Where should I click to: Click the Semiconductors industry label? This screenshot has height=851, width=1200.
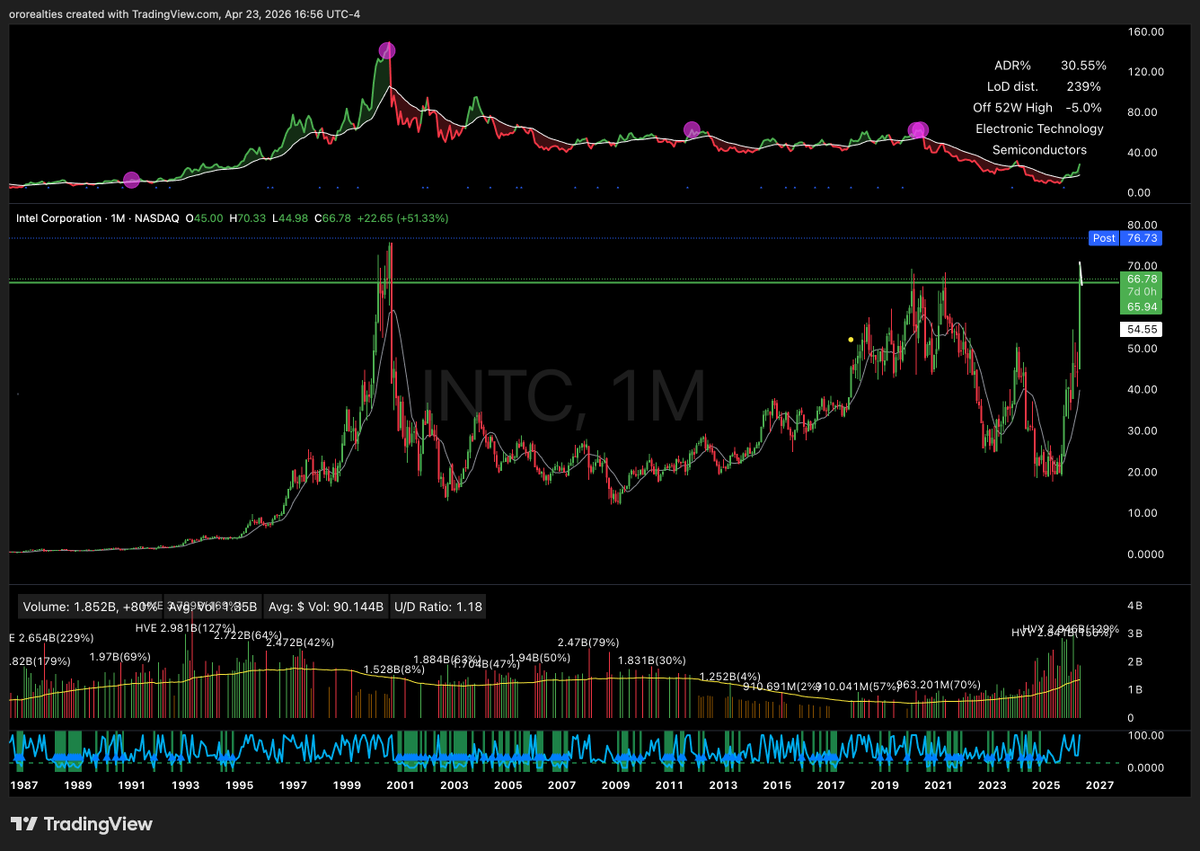coord(1040,149)
